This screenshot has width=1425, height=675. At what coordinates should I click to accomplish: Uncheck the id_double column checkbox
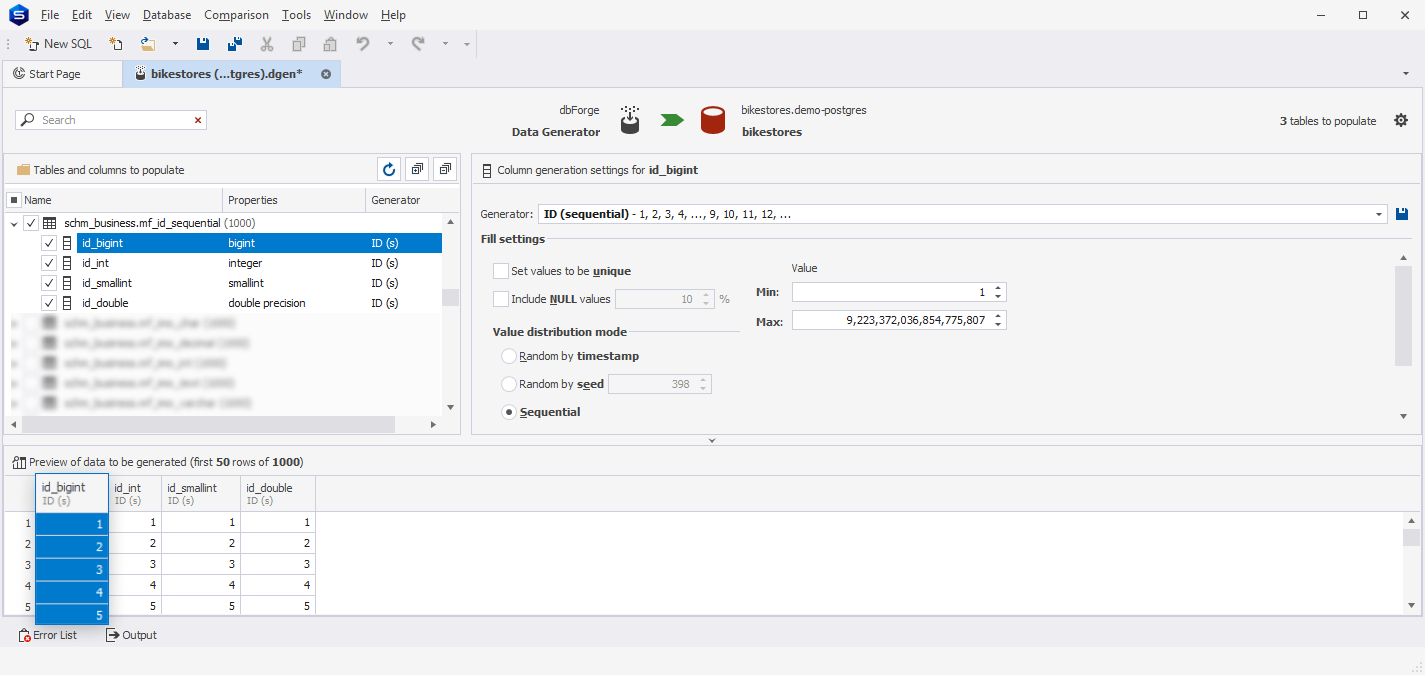click(x=49, y=303)
